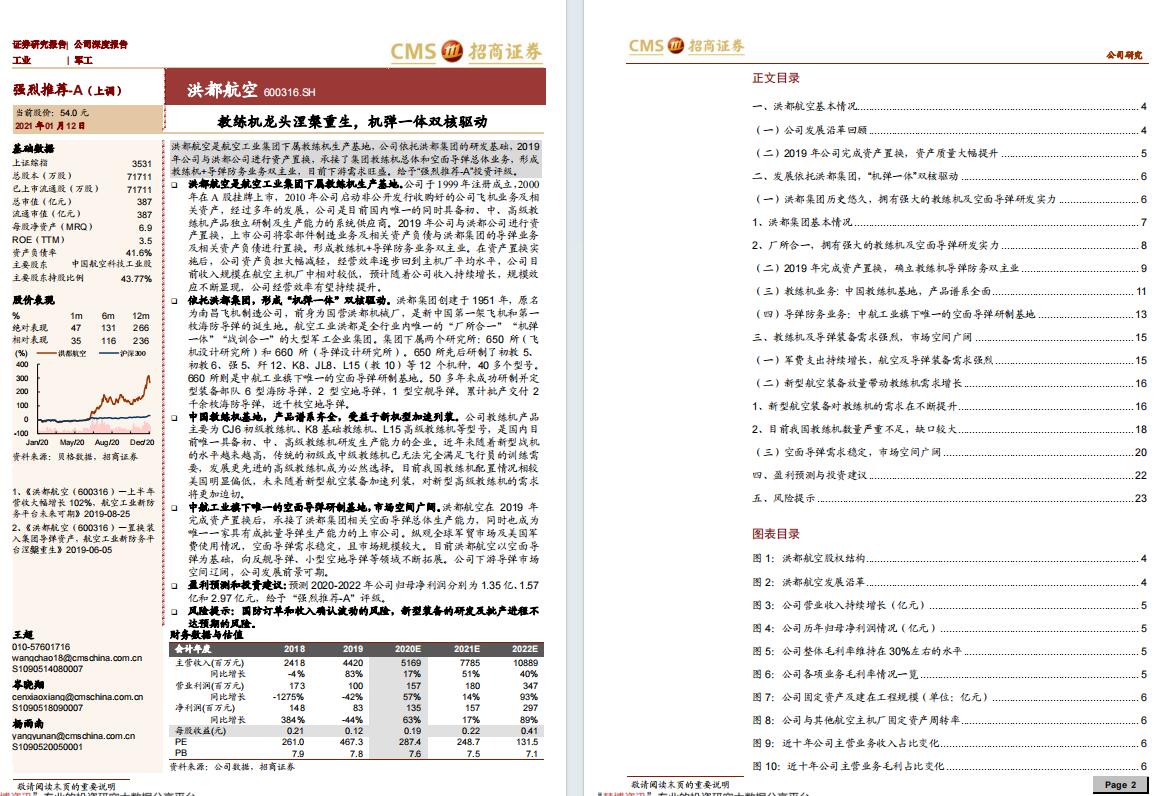Jump to 2、目前我国教练机数量严重不足 entry
The image size is (1159, 796).
click(x=949, y=429)
